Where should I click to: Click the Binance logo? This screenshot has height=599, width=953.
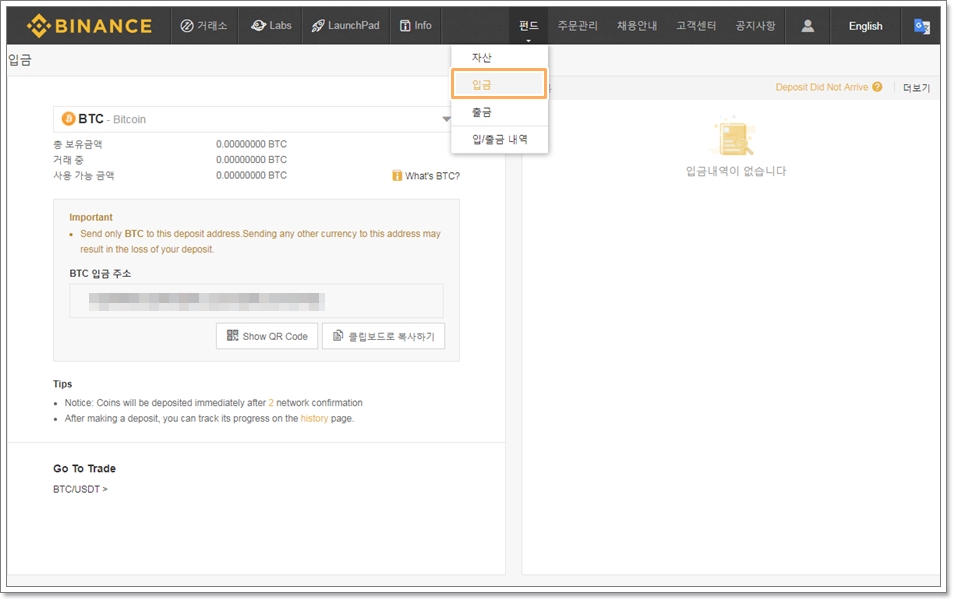click(x=89, y=26)
